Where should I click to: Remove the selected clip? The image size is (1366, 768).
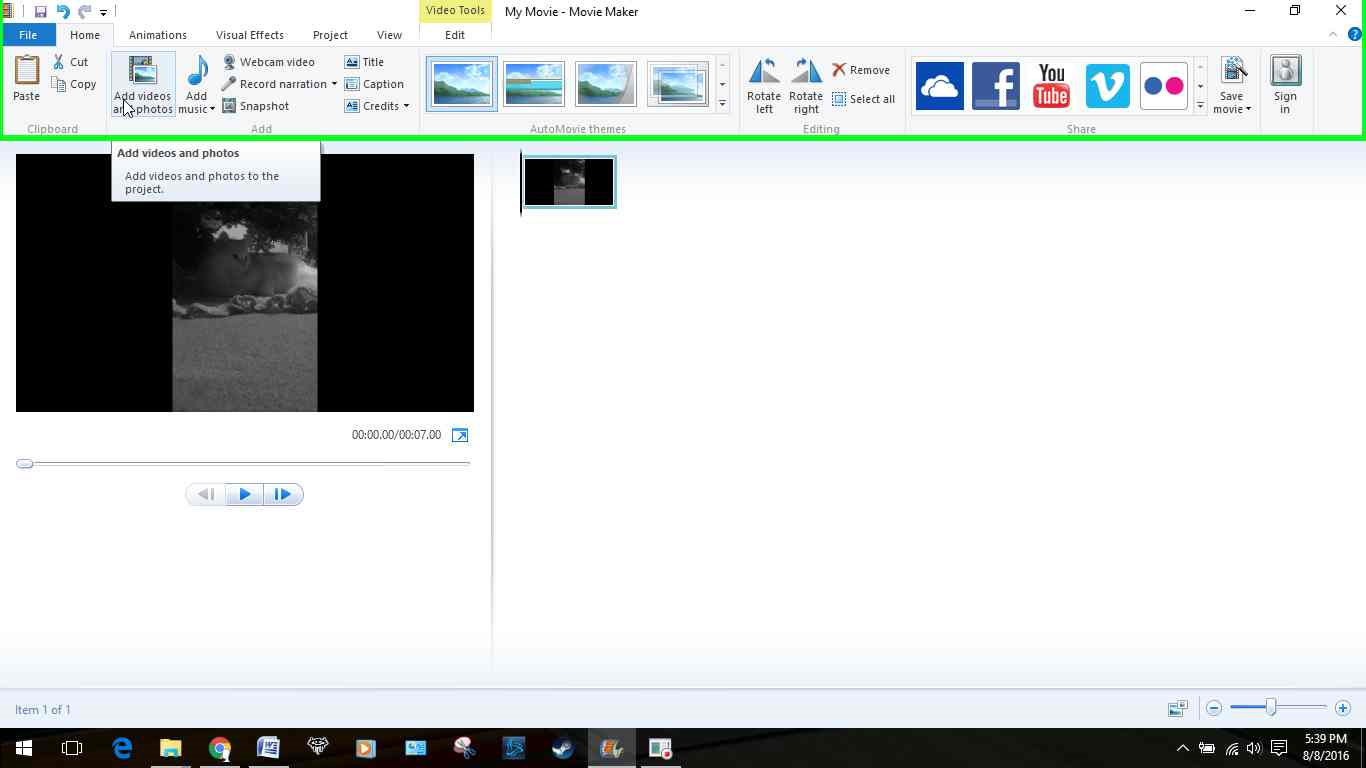click(x=861, y=70)
